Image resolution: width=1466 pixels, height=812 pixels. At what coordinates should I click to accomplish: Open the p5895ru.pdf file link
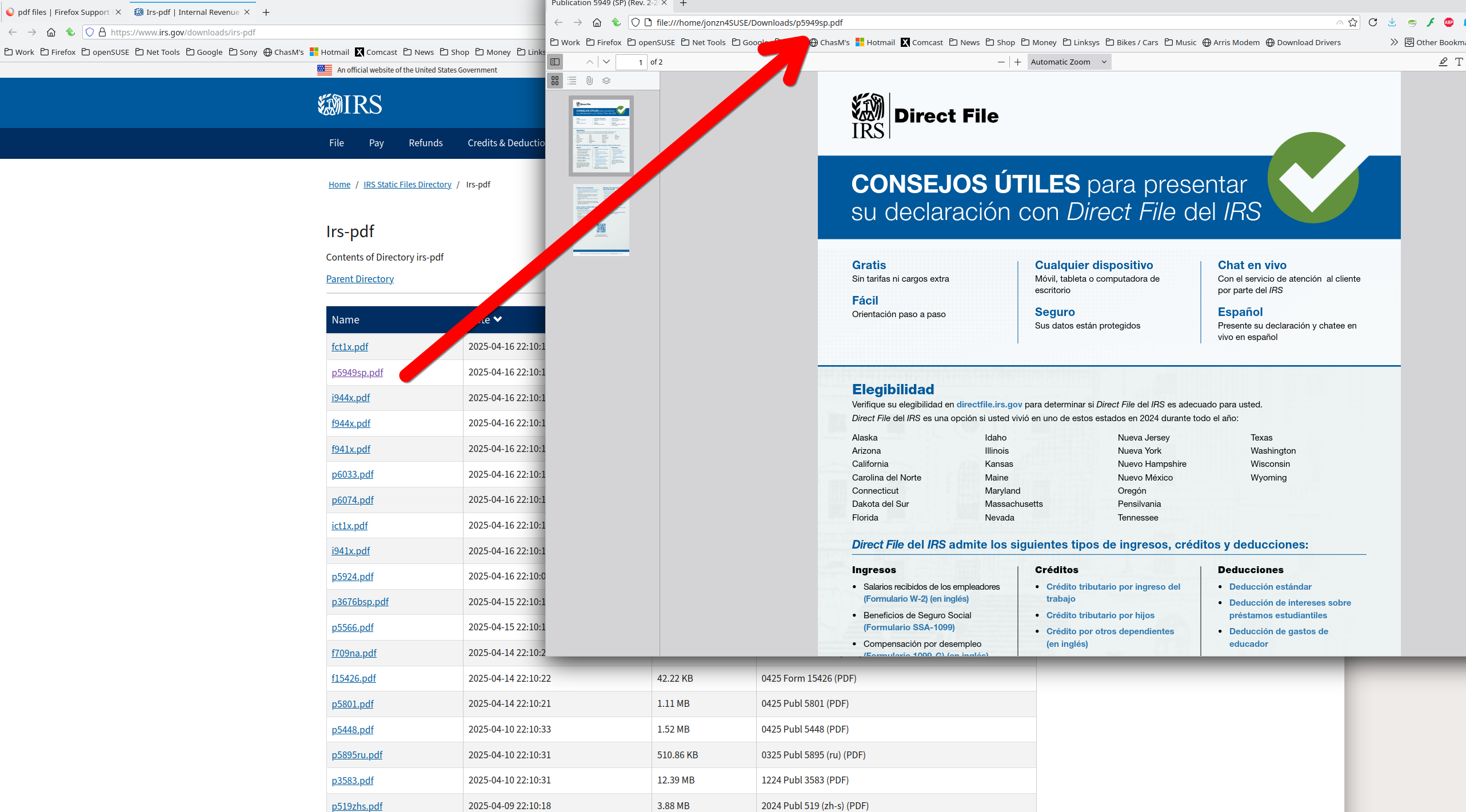click(357, 755)
